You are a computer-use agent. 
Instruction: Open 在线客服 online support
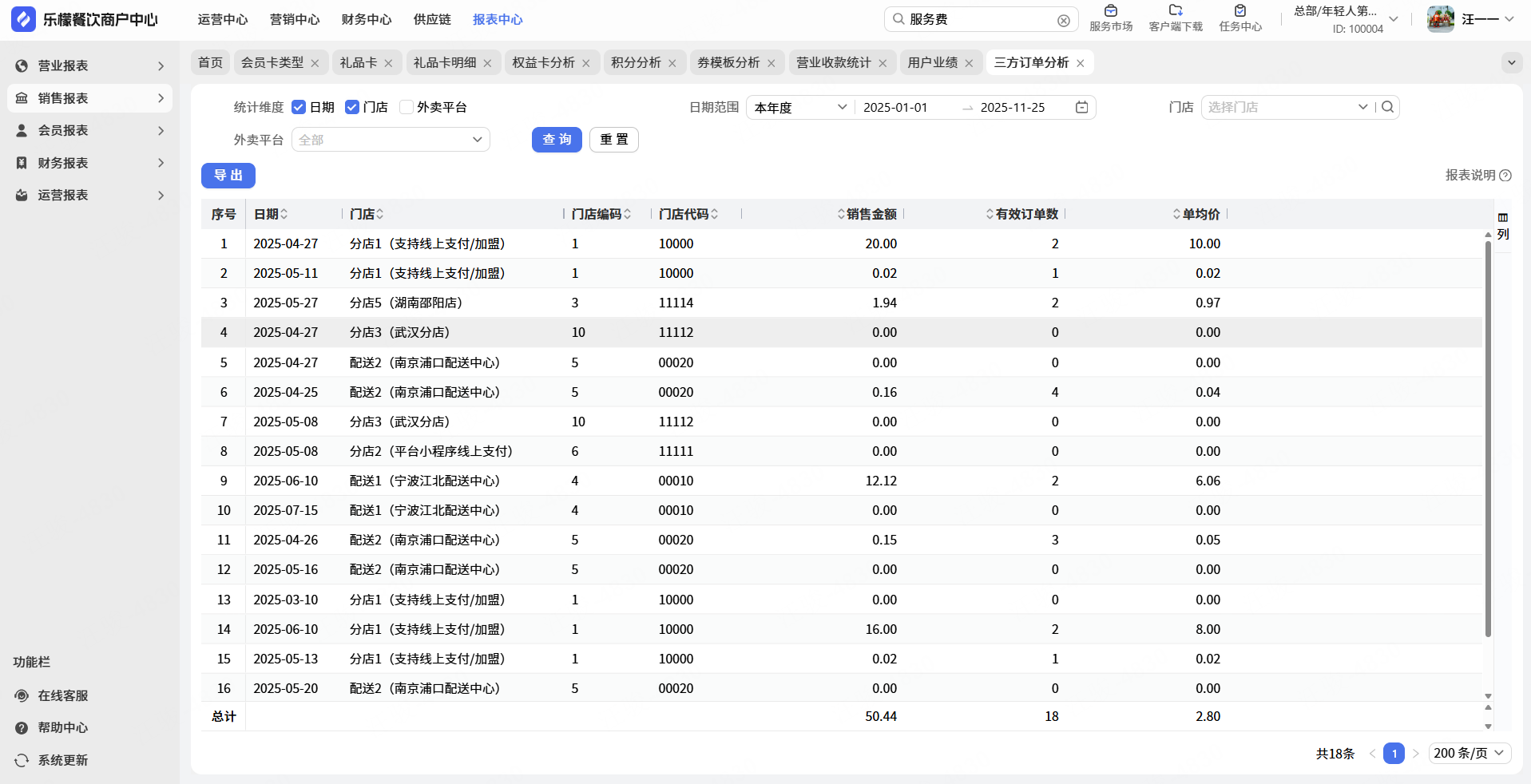62,695
